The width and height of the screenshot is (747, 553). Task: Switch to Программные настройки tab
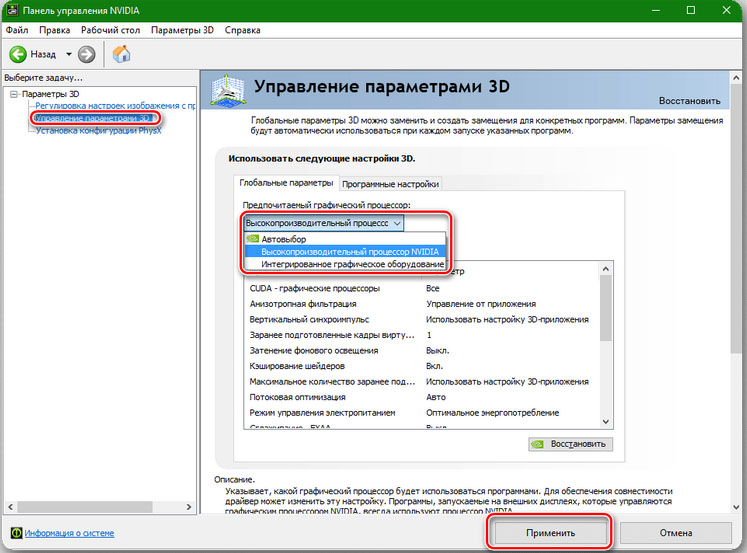tap(390, 184)
